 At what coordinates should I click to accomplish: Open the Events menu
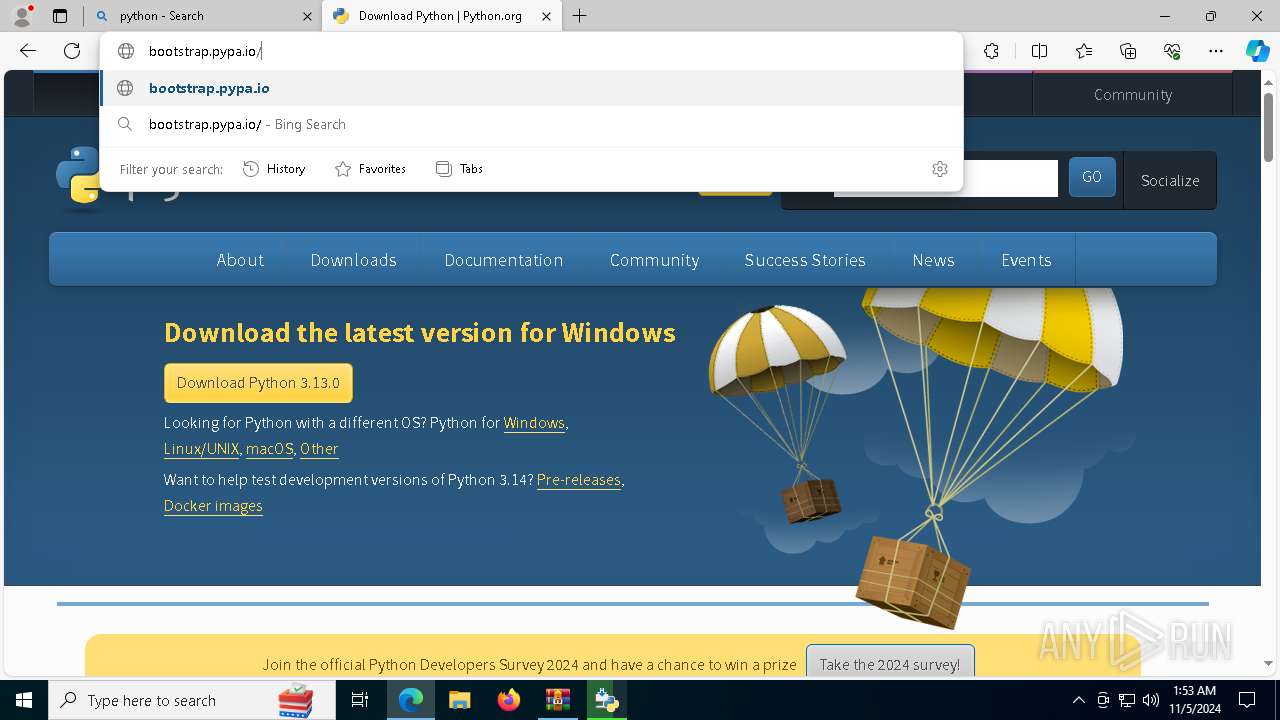(1026, 260)
